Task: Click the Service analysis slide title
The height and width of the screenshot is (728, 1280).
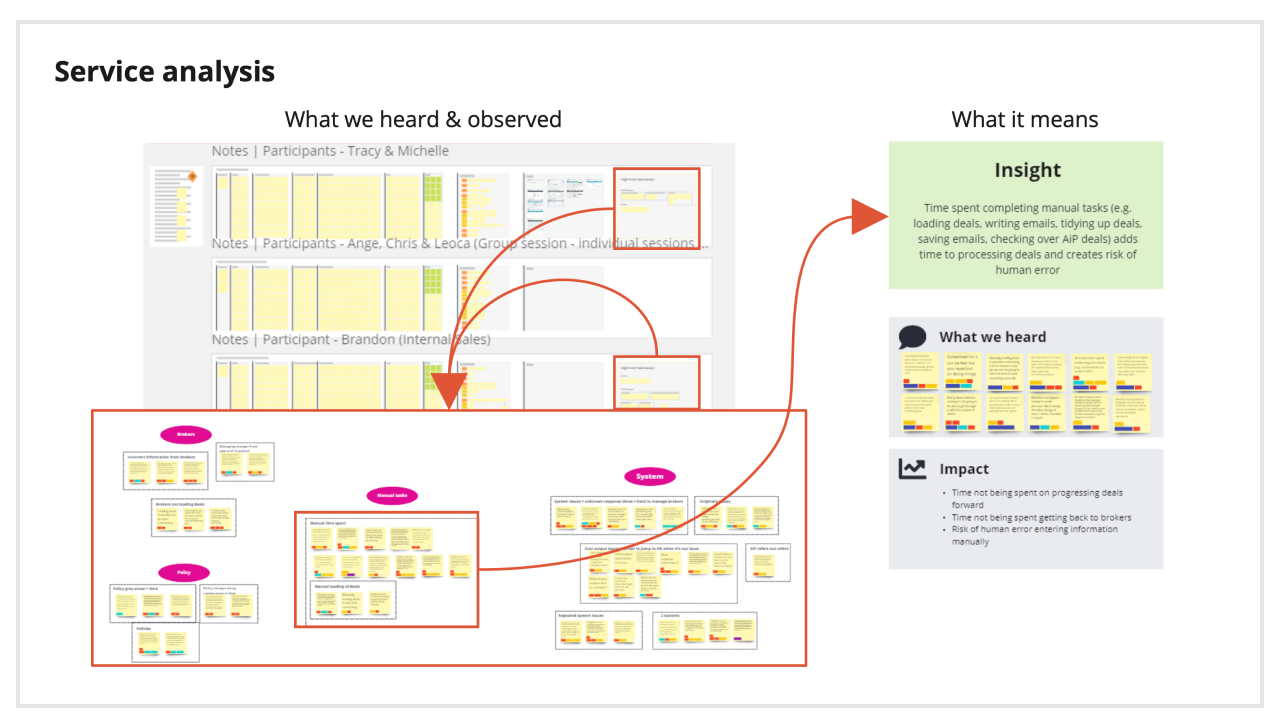Action: tap(164, 72)
